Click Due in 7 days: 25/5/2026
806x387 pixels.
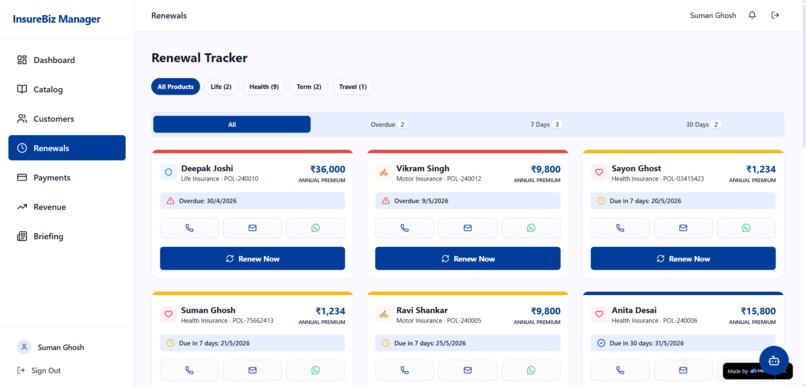tap(468, 343)
